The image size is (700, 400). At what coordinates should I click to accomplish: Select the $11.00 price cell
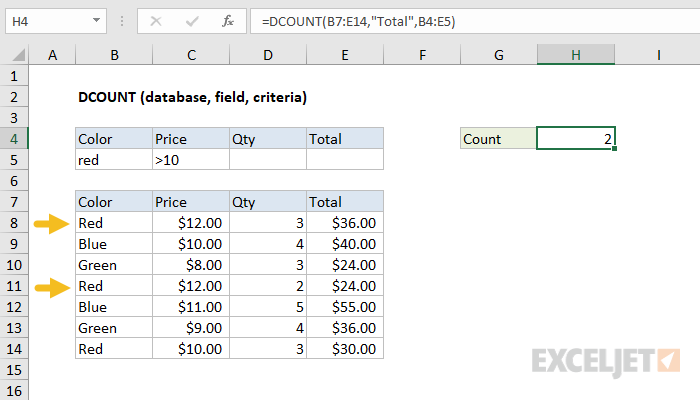click(191, 307)
